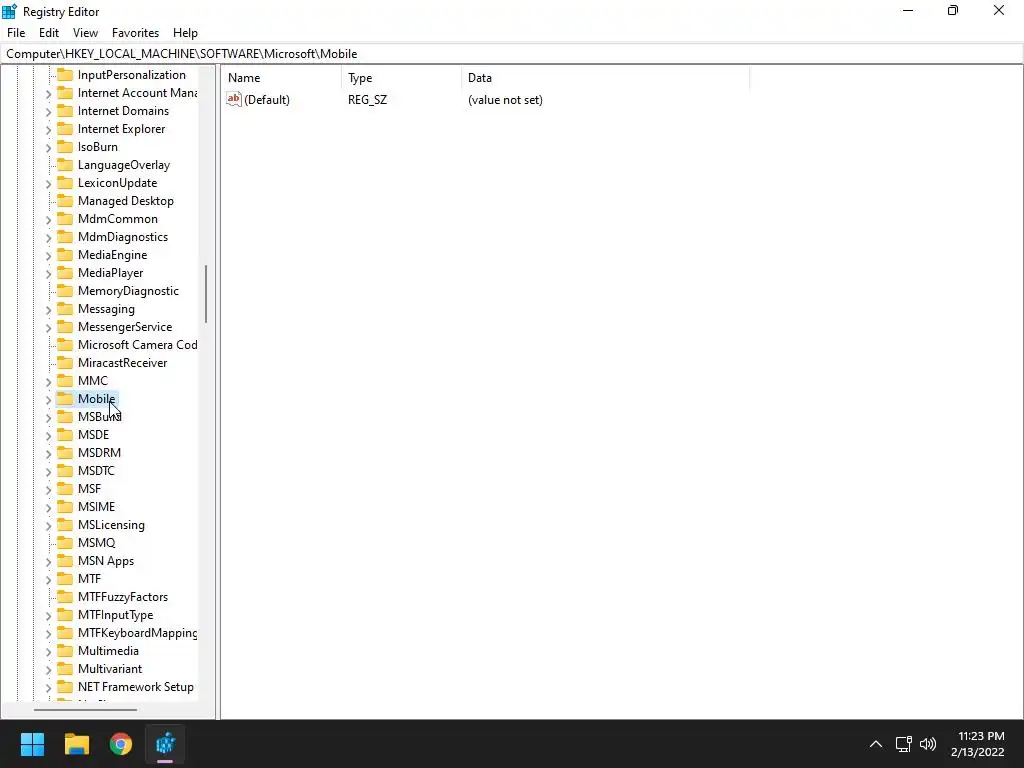The image size is (1024, 768).
Task: Click the Registry Editor taskbar icon
Action: (165, 744)
